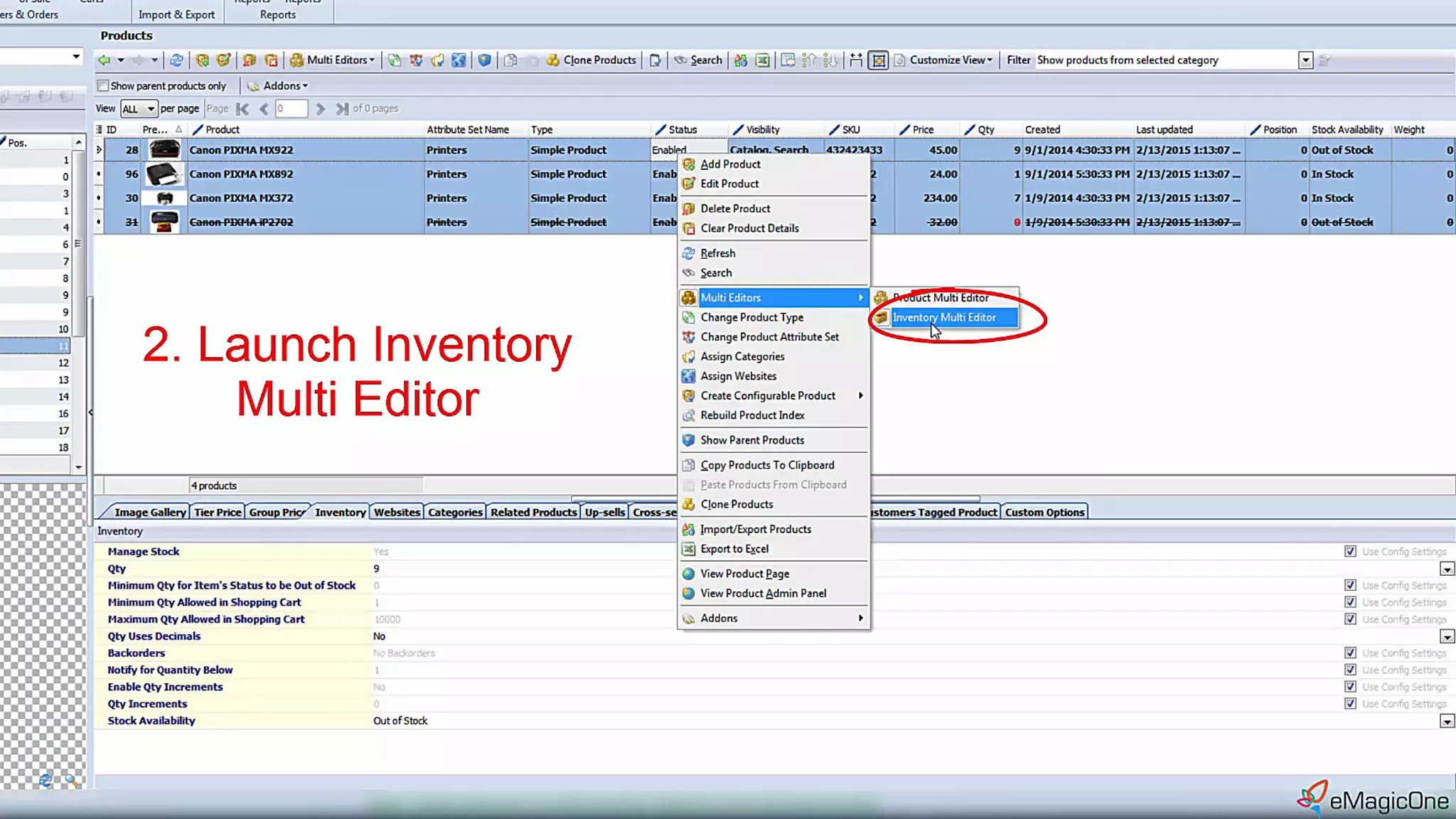Viewport: 1456px width, 819px height.
Task: Click the Assign Websites globe toolbar icon
Action: pyautogui.click(x=459, y=60)
